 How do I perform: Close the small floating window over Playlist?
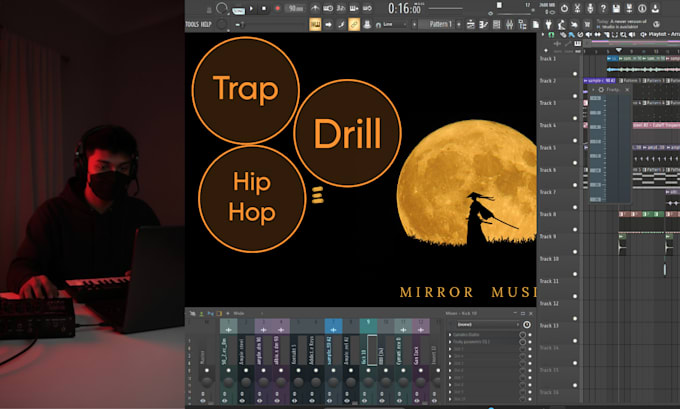point(627,90)
